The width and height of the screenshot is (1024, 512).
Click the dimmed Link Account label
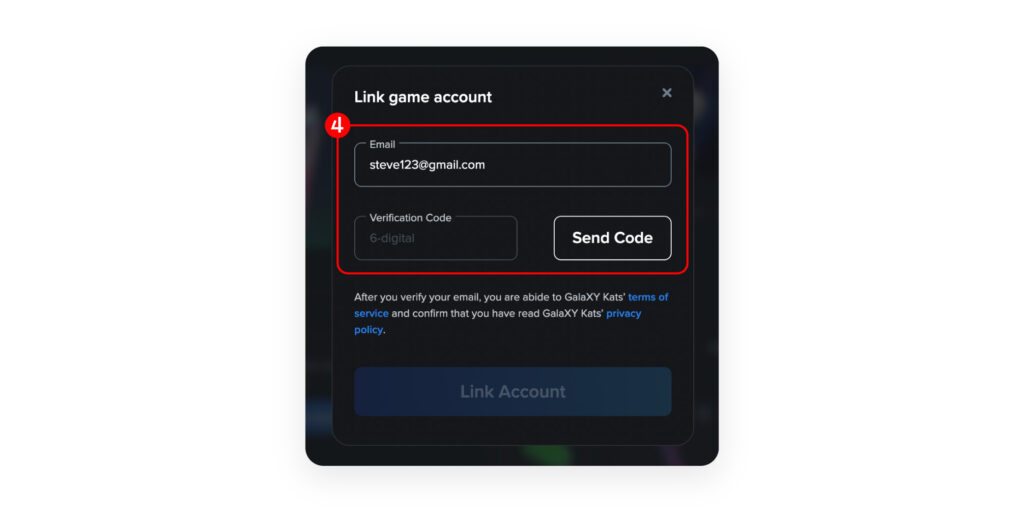point(513,392)
